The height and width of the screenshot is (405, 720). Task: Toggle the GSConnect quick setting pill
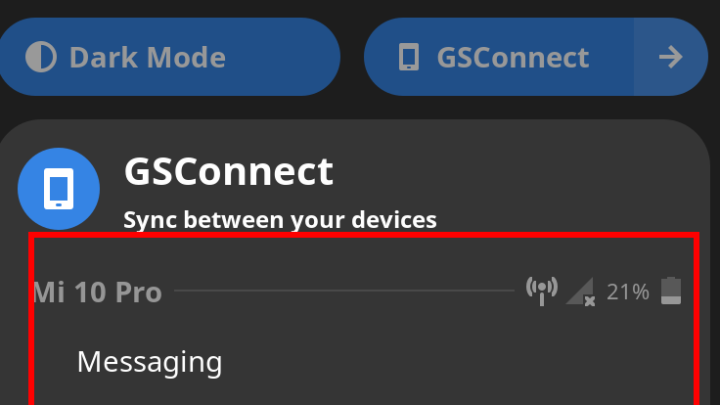click(x=499, y=57)
